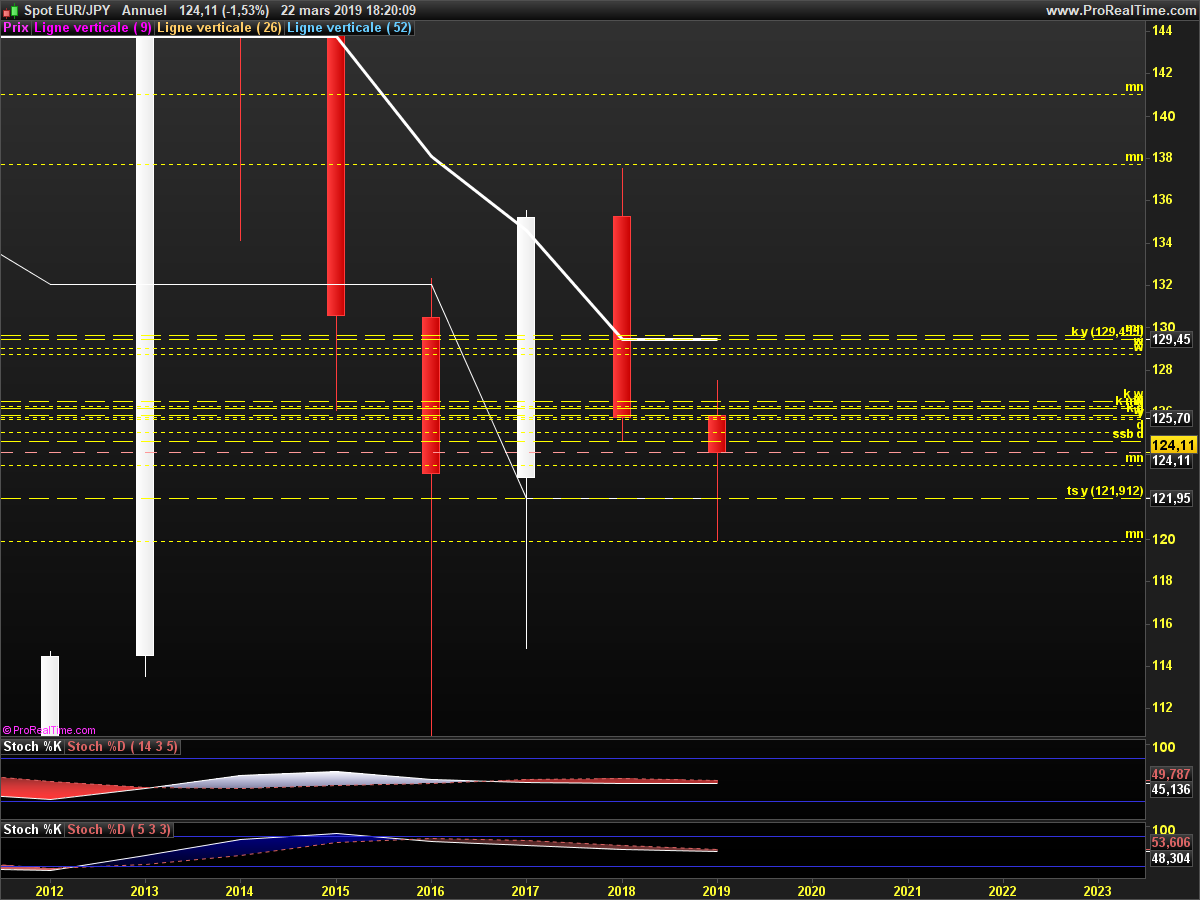Click the 121,95 price axis label
Screen dimensions: 1200x900
(x=1171, y=499)
